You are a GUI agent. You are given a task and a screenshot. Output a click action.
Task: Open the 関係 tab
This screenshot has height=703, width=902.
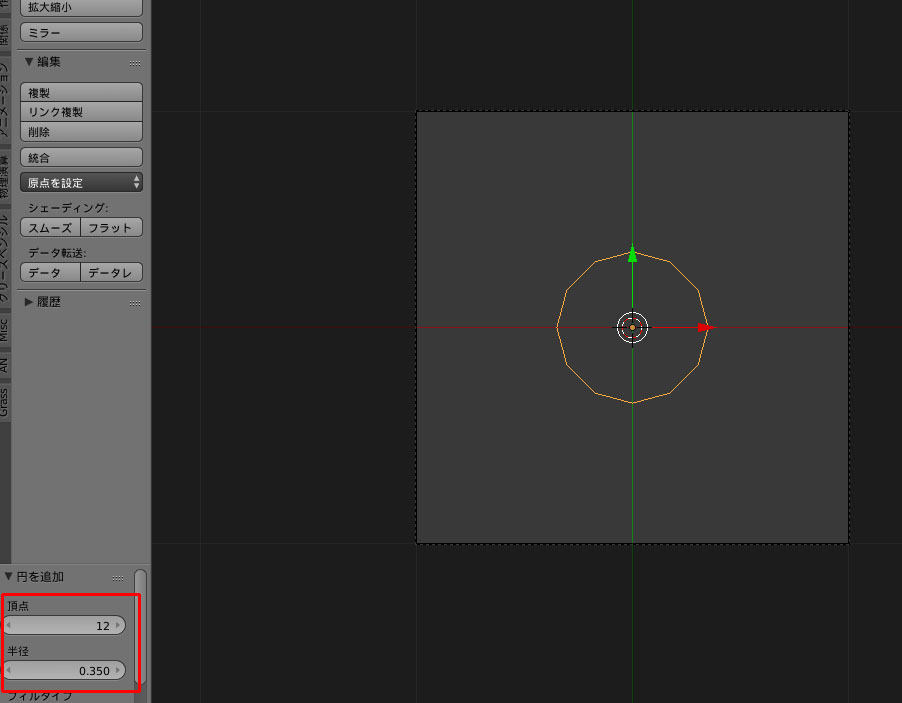pyautogui.click(x=5, y=35)
